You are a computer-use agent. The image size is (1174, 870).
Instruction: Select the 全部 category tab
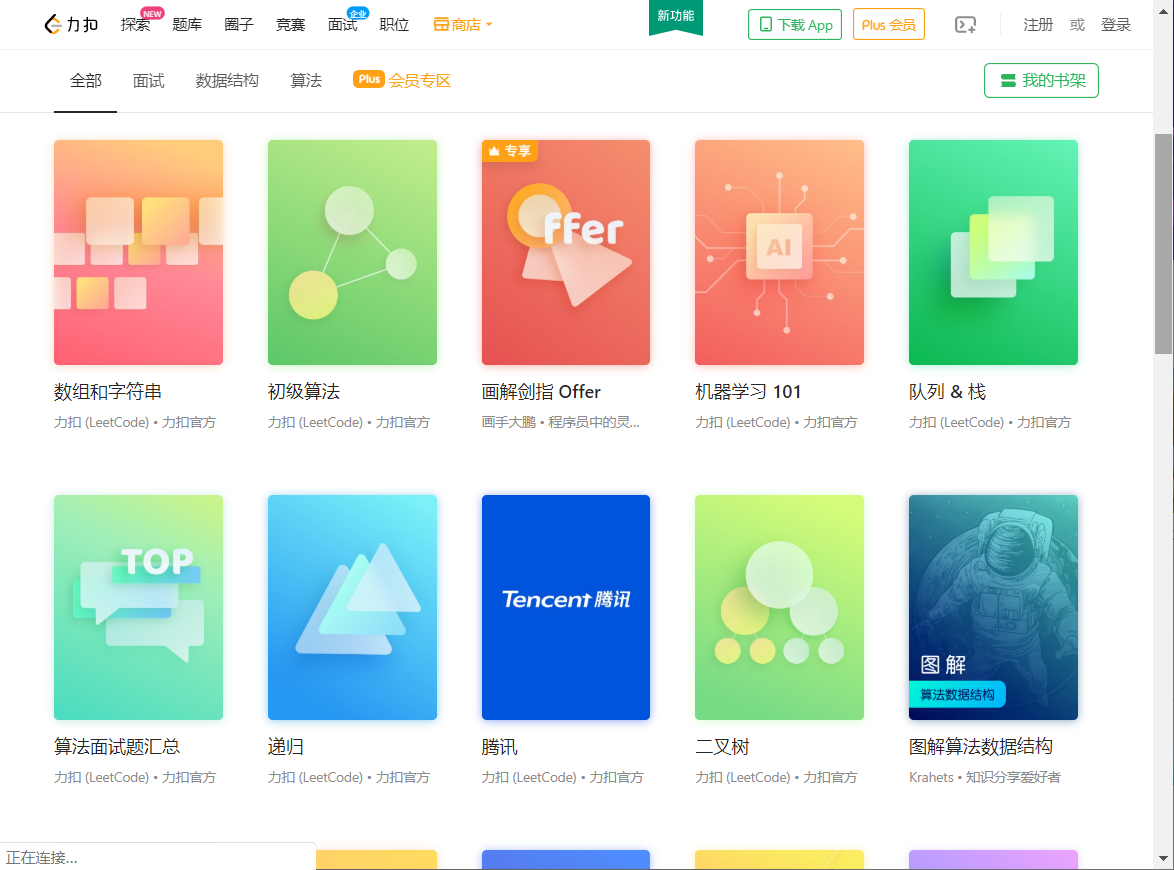(85, 81)
